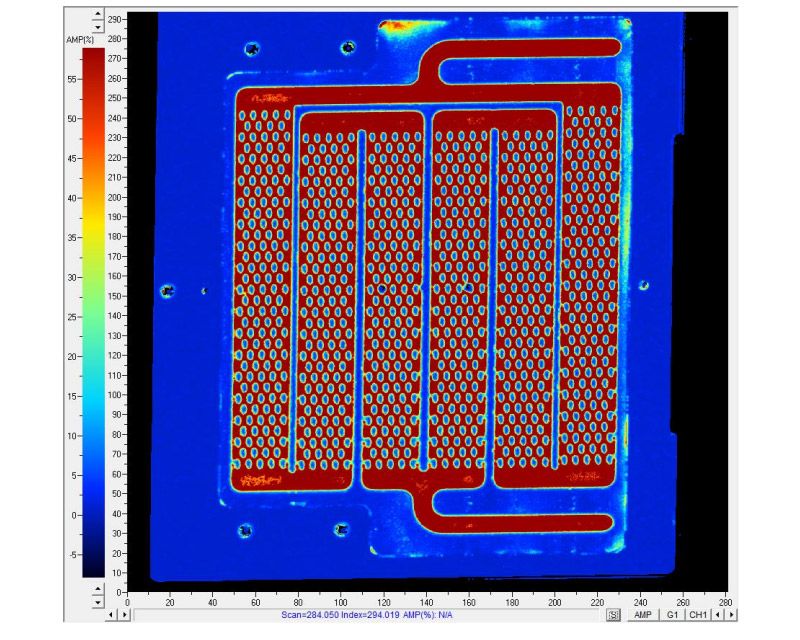Image resolution: width=800 pixels, height=640 pixels.
Task: Click the AMP(%) label above the color bar
Action: (80, 37)
